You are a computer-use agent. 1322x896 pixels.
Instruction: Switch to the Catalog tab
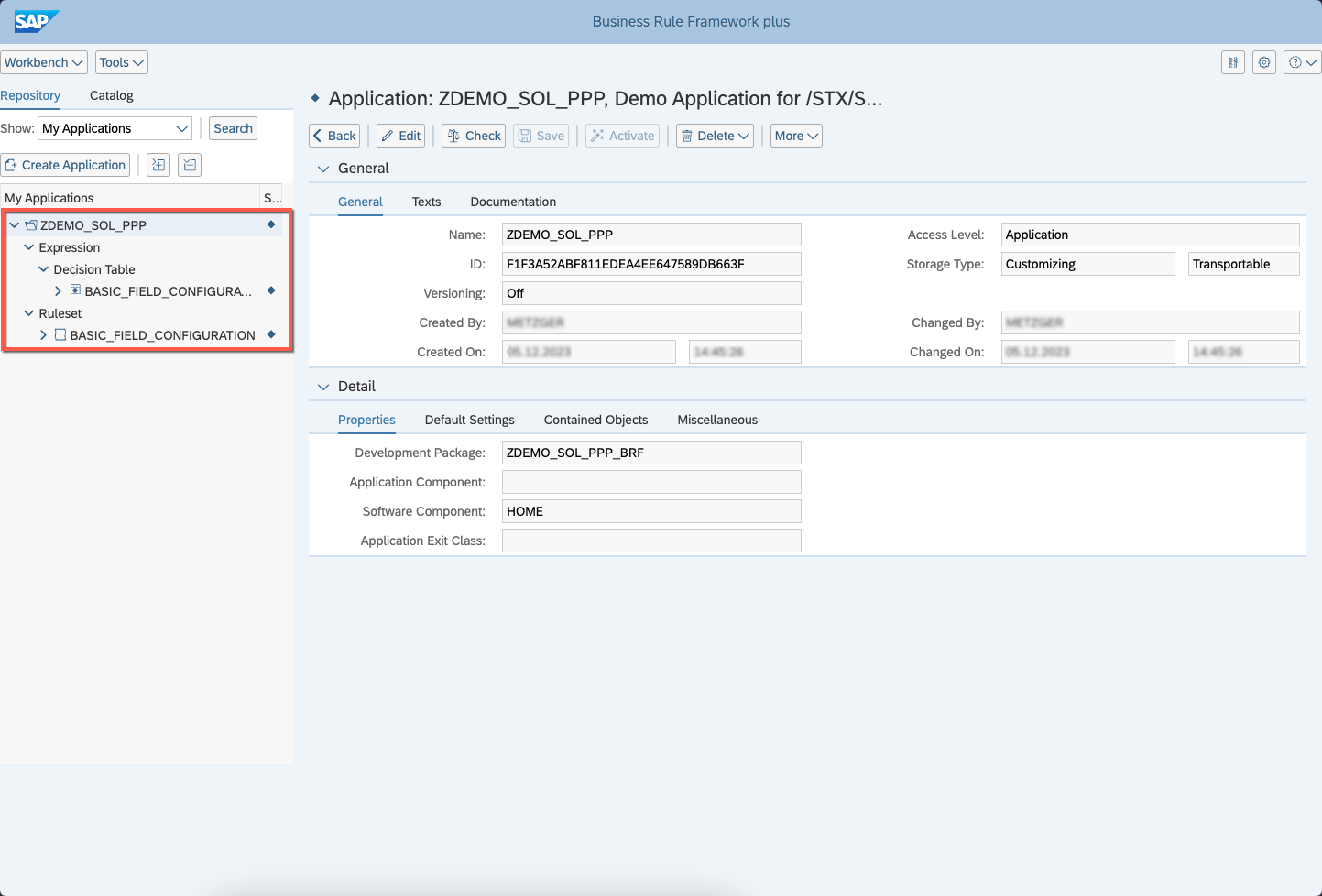[x=112, y=95]
